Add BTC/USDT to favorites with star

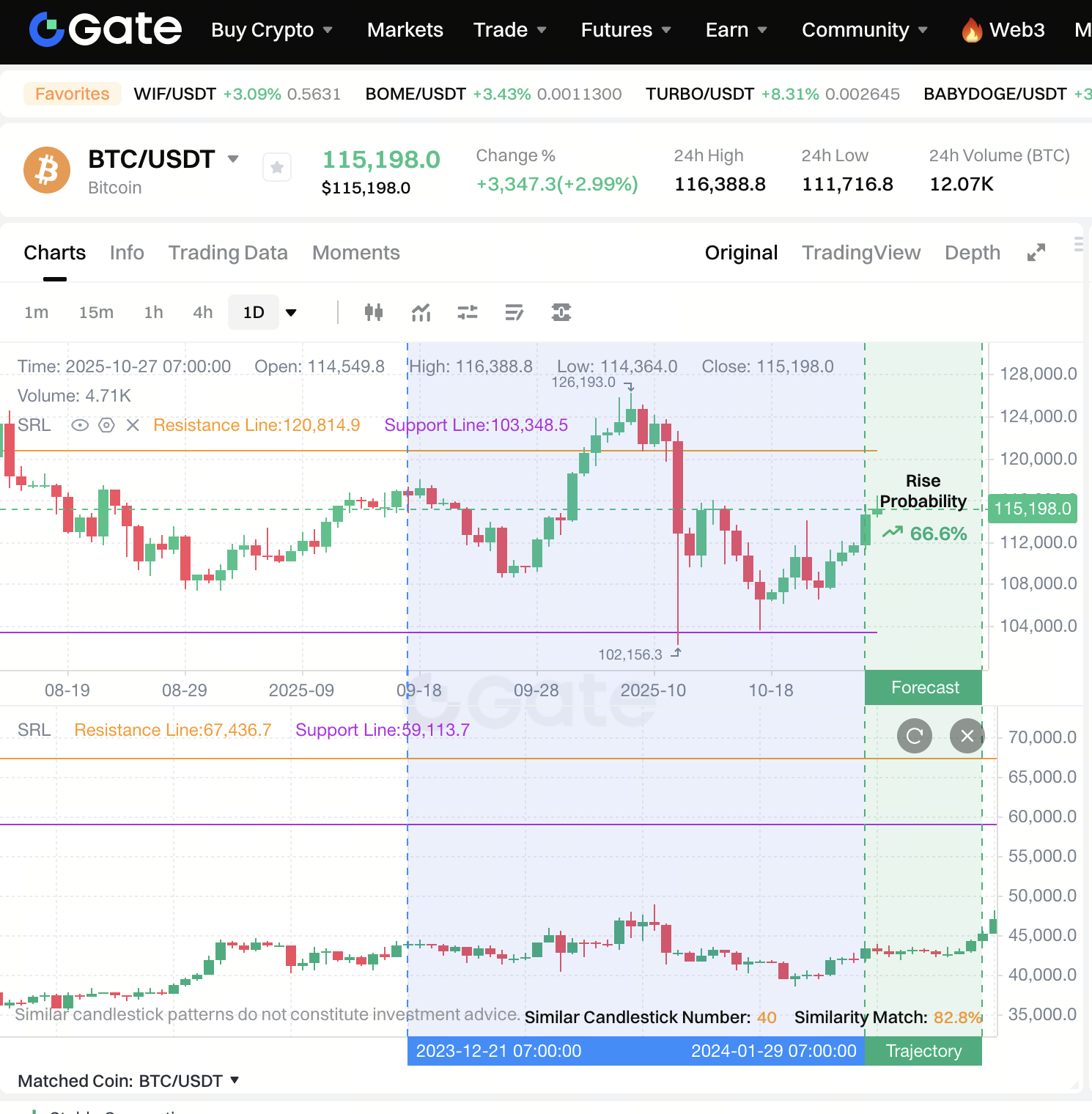(277, 168)
